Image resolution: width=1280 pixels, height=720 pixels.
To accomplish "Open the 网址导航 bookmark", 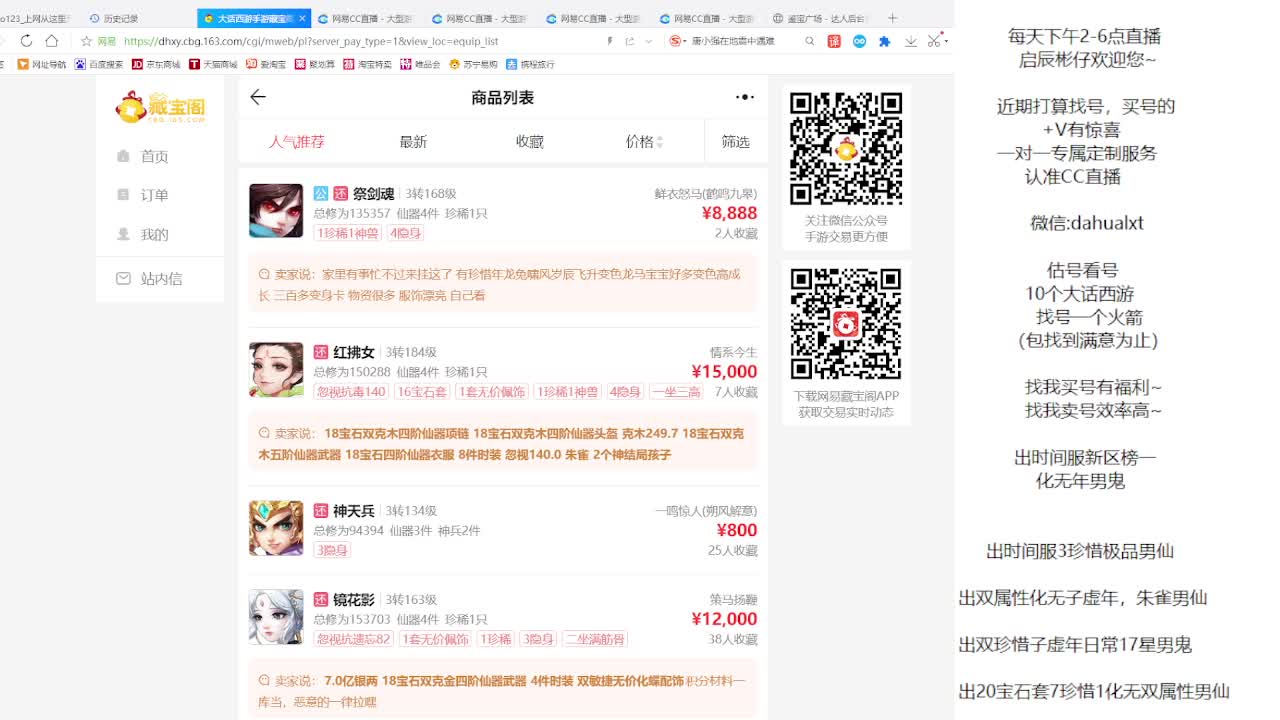I will pos(42,64).
